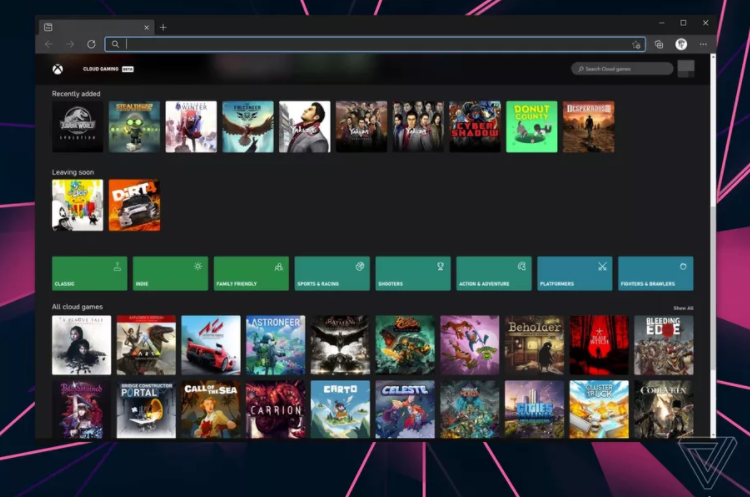Click the Xbox logo icon
The height and width of the screenshot is (497, 750).
coord(57,69)
